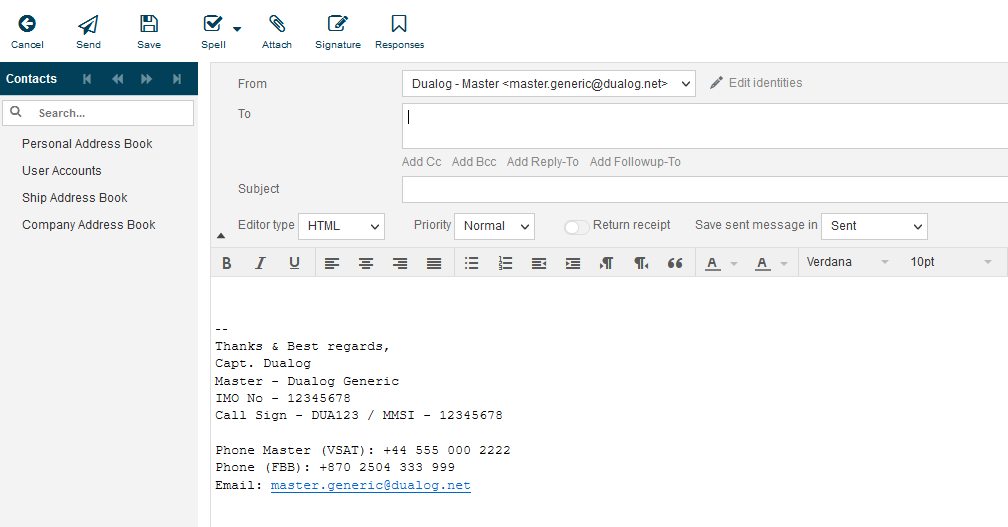The image size is (1008, 527).
Task: Click the Contacts panel header
Action: click(x=32, y=79)
